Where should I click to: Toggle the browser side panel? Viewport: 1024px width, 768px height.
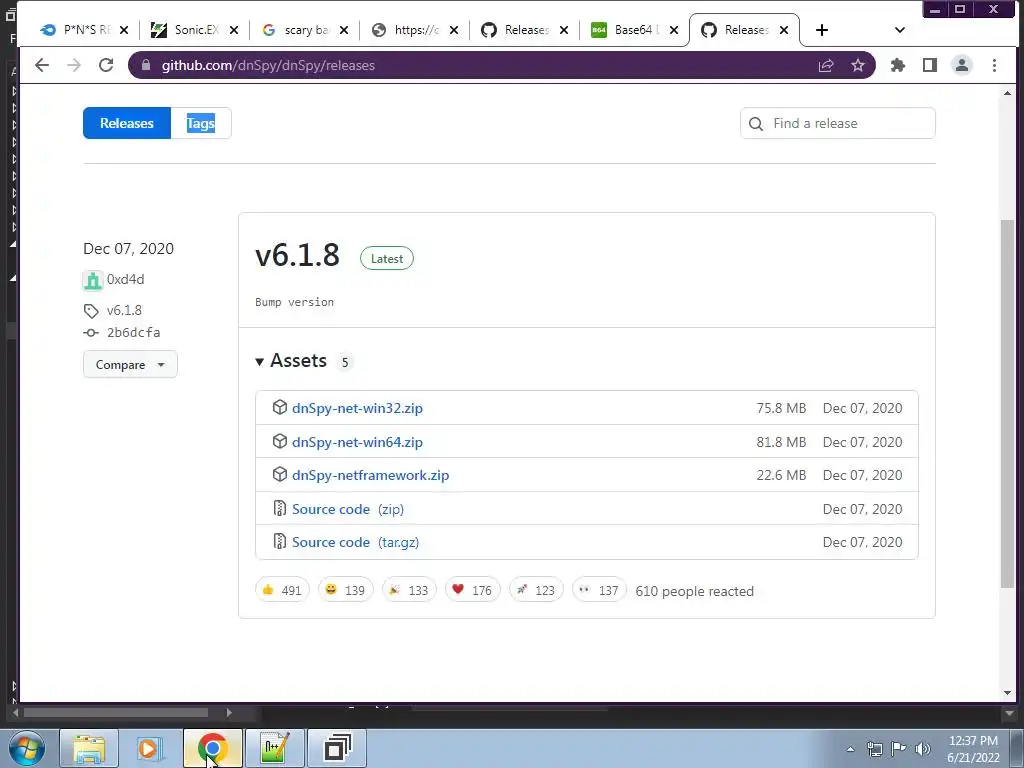pyautogui.click(x=930, y=65)
